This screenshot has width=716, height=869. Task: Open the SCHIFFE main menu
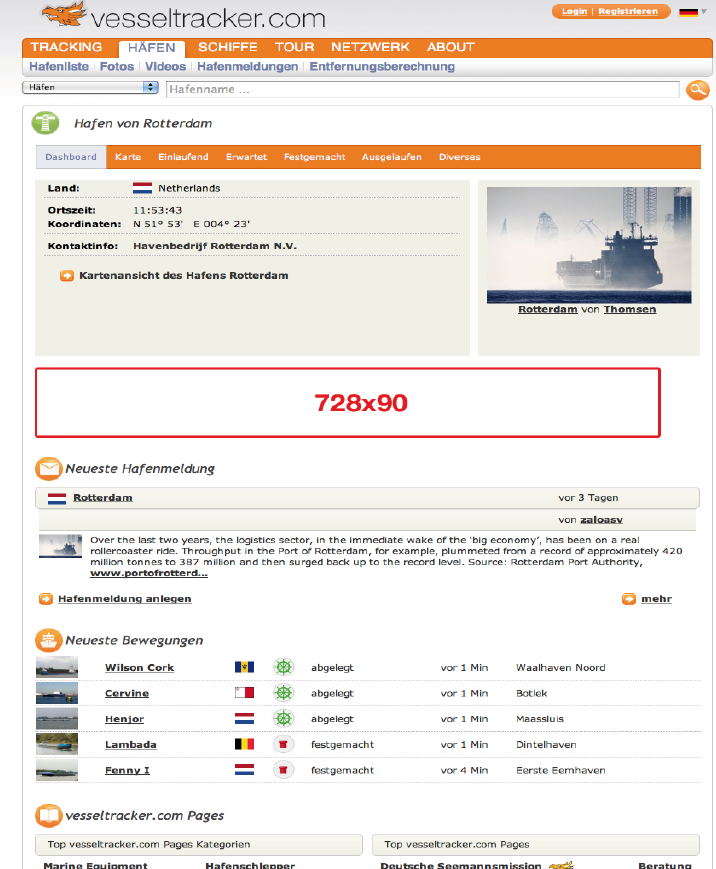point(228,47)
